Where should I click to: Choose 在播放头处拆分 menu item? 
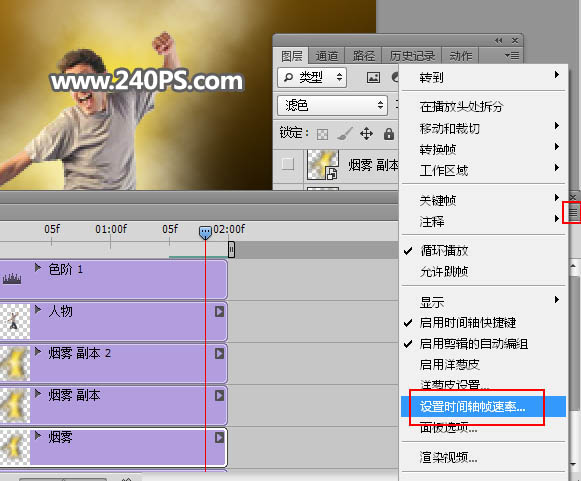[x=484, y=107]
